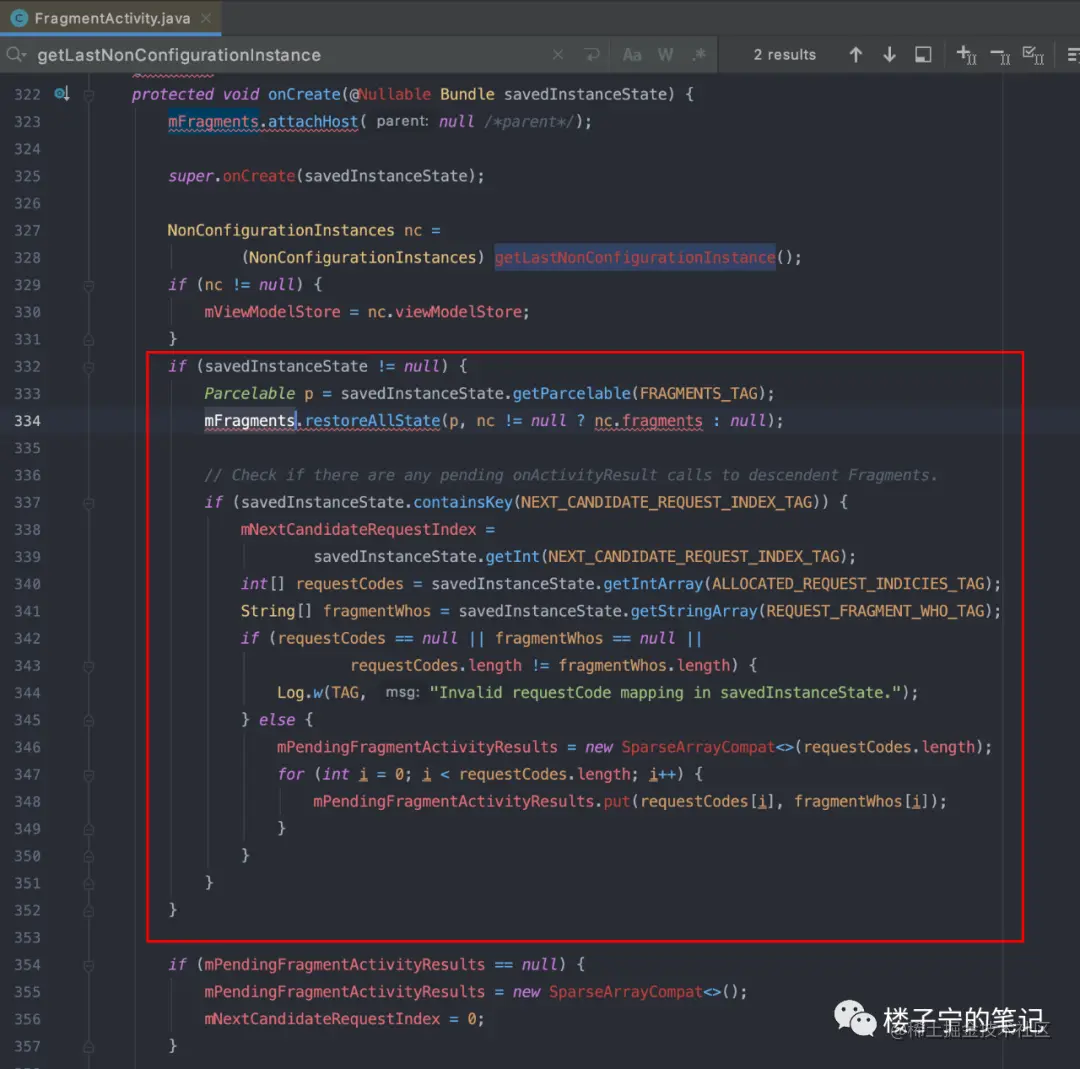Click the new line icon in find bar
The width and height of the screenshot is (1080, 1069).
click(592, 54)
